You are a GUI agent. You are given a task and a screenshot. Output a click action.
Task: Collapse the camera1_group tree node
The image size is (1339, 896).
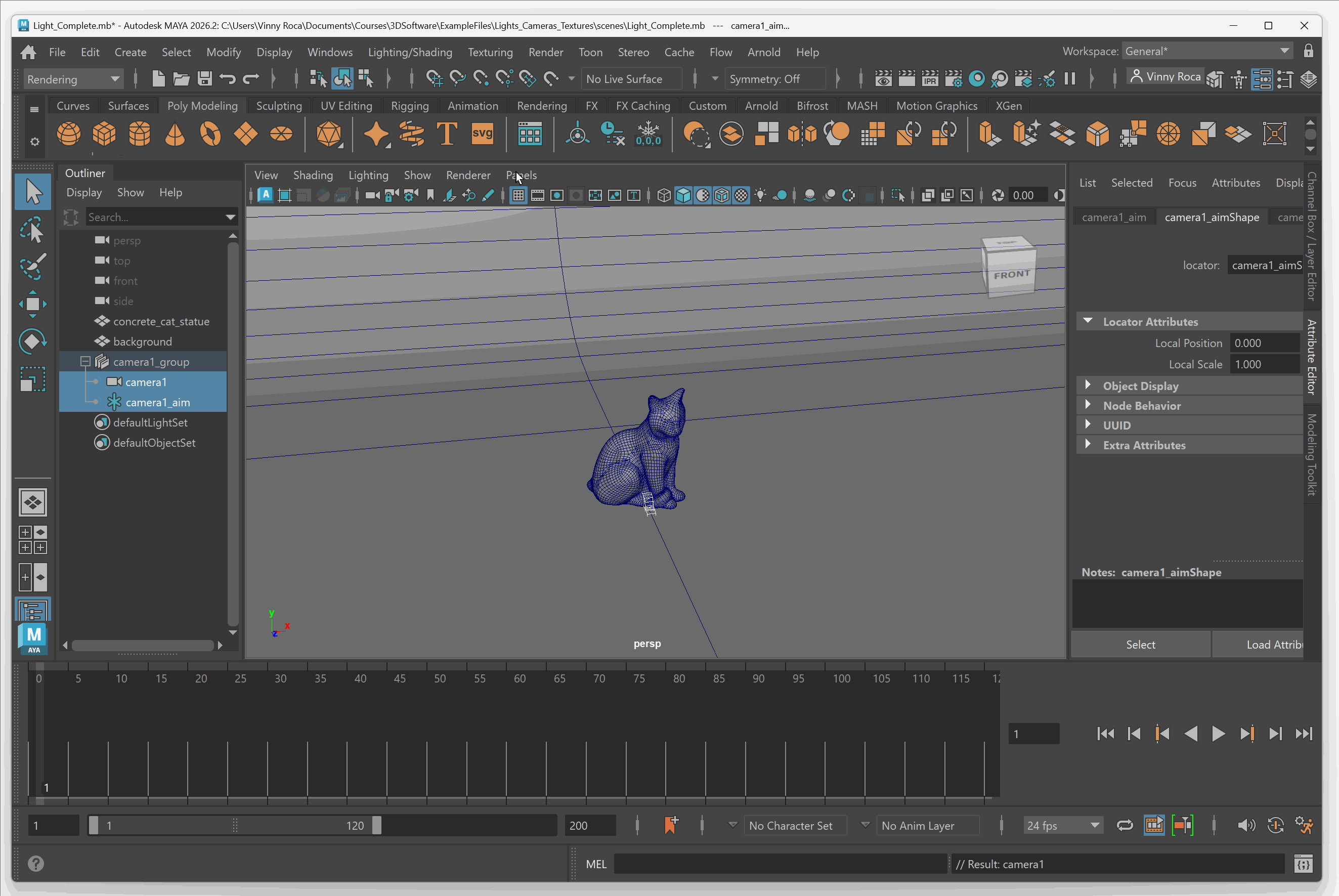coord(85,362)
